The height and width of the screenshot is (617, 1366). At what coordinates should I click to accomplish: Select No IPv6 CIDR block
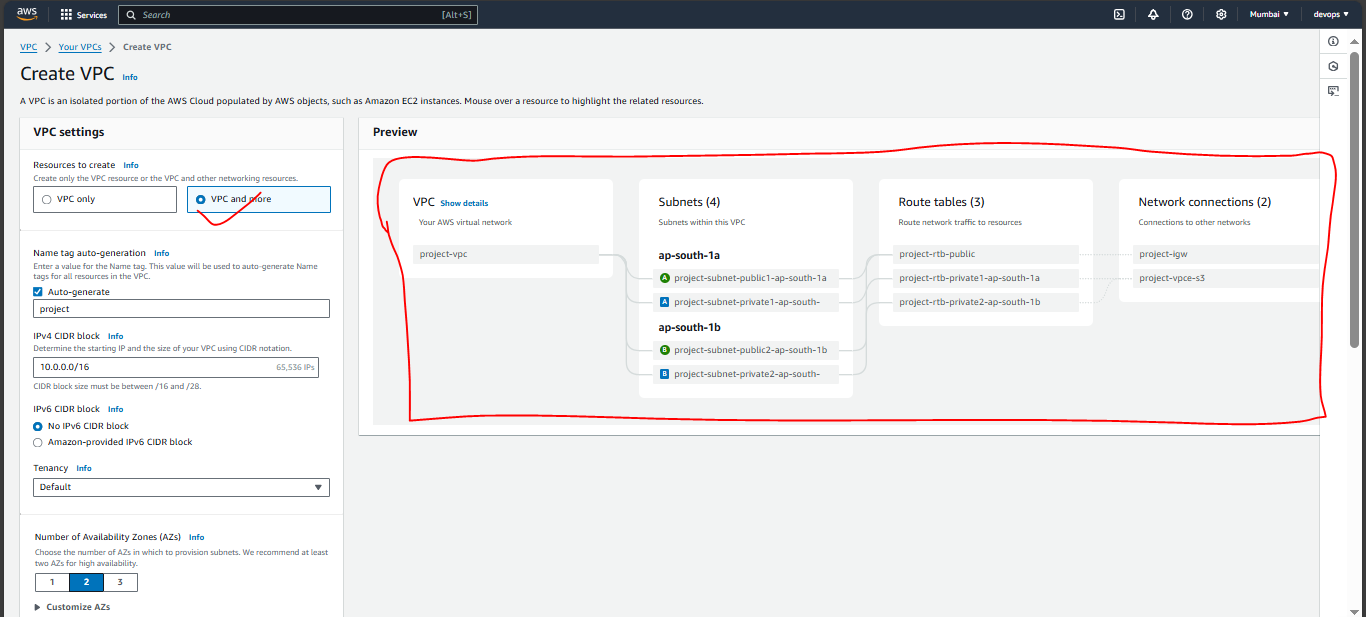point(38,426)
